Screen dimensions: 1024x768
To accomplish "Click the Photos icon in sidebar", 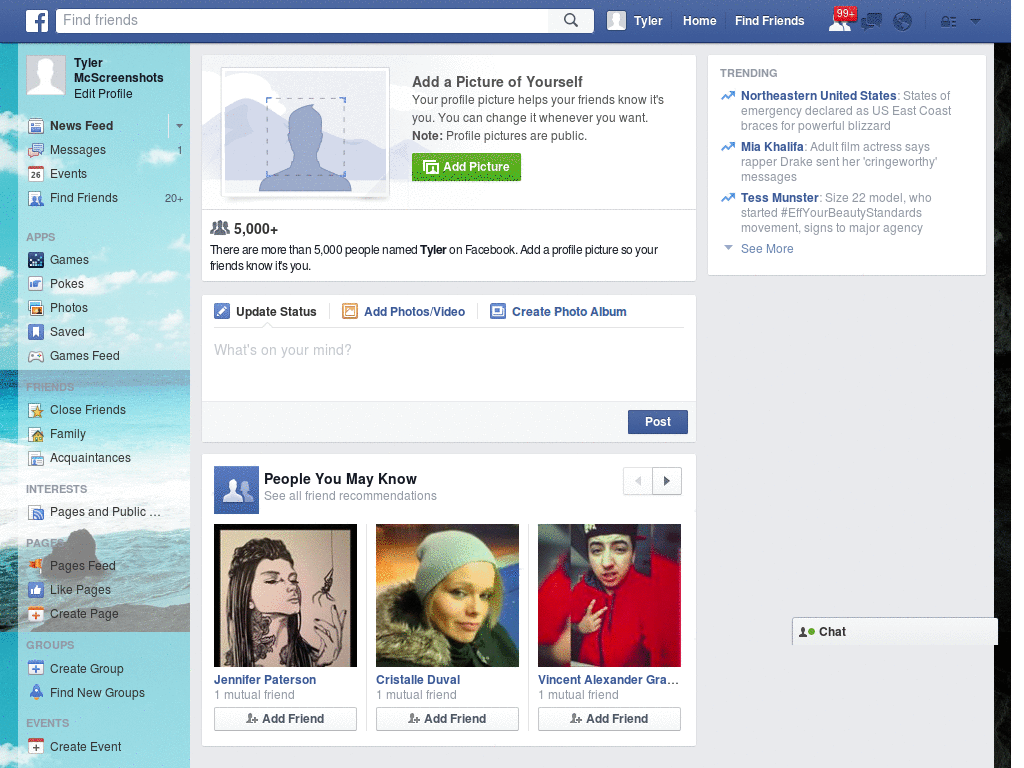I will tap(36, 308).
